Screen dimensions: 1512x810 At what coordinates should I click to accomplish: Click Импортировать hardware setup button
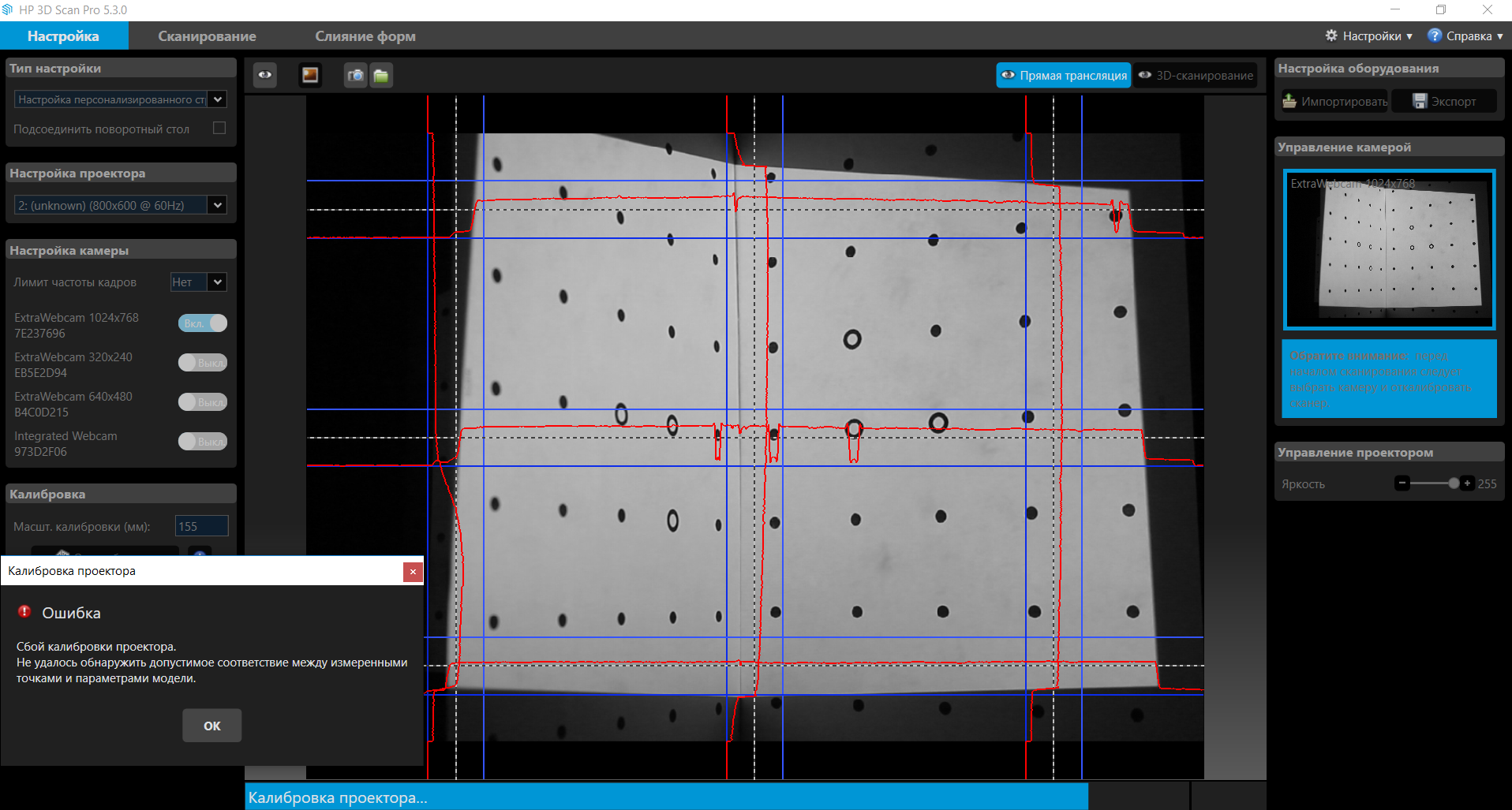tap(1334, 101)
